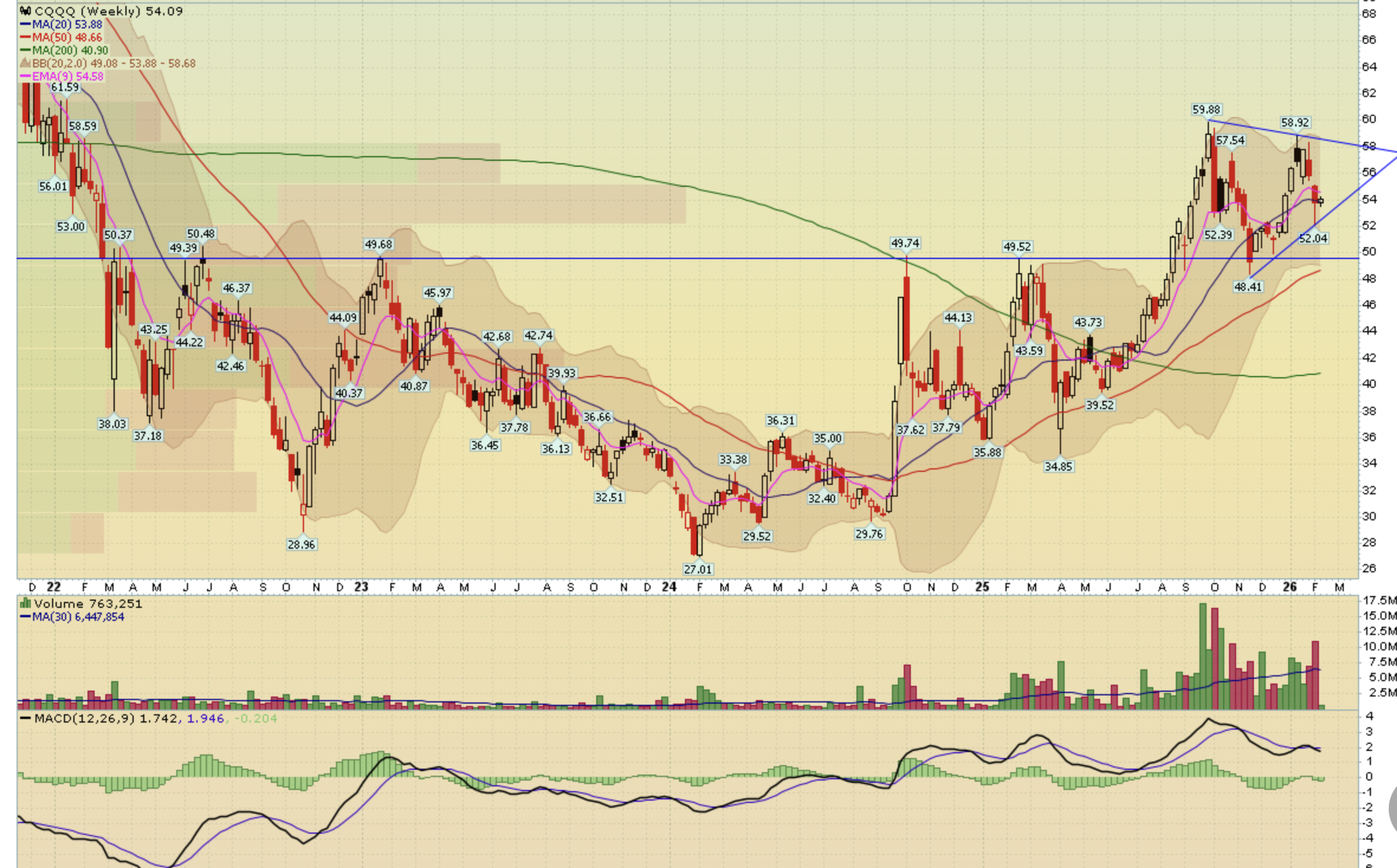Viewport: 1397px width, 868px height.
Task: Click the gray circle at right screen edge
Action: pos(1392,808)
